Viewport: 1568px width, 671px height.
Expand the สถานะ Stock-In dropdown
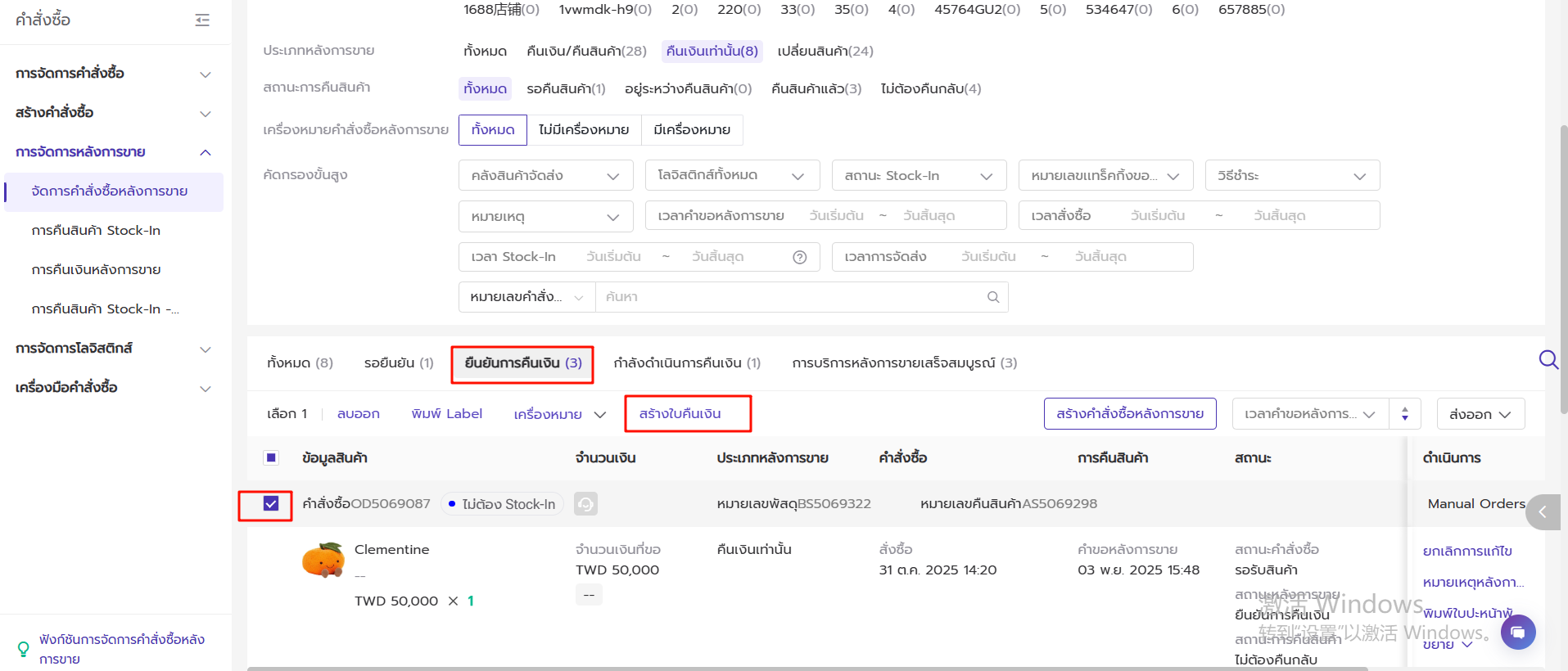(x=918, y=176)
